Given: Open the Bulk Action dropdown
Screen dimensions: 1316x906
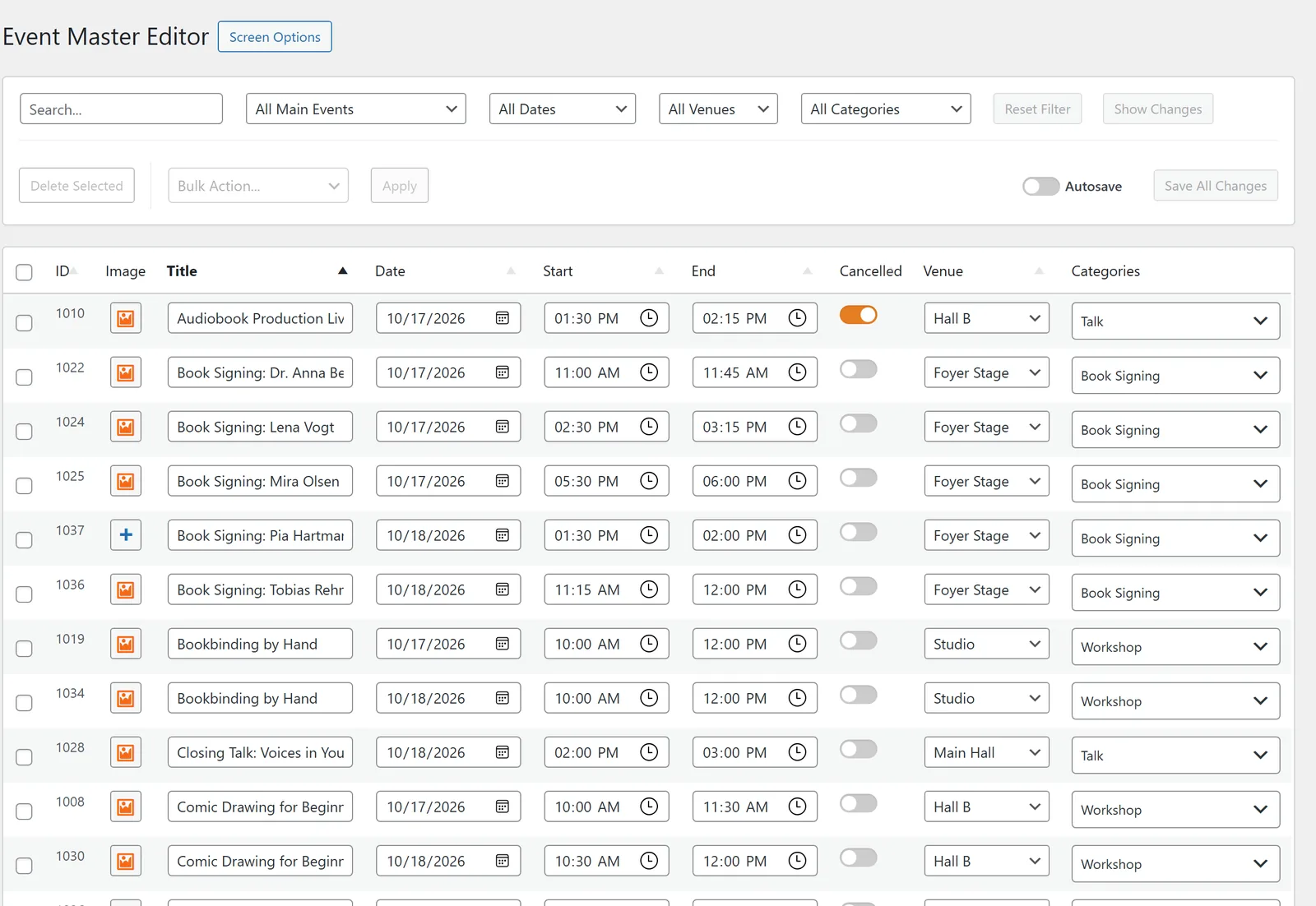Looking at the screenshot, I should point(258,186).
